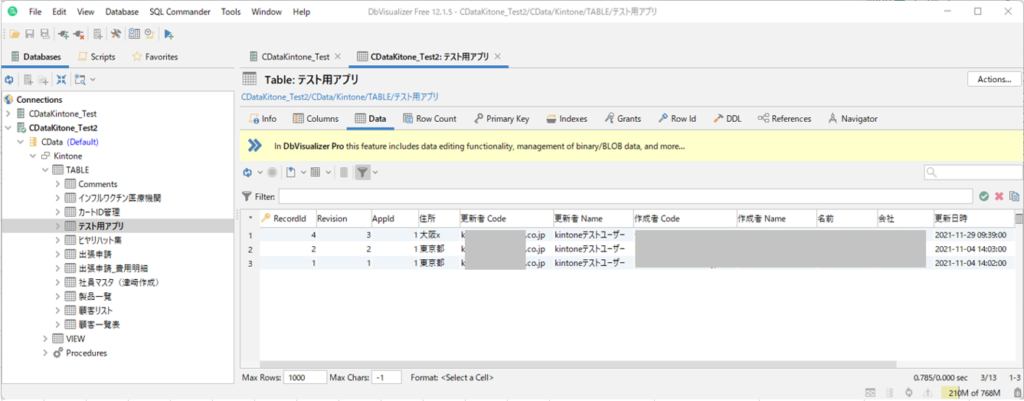The image size is (1024, 401).
Task: Open the File menu
Action: [35, 12]
